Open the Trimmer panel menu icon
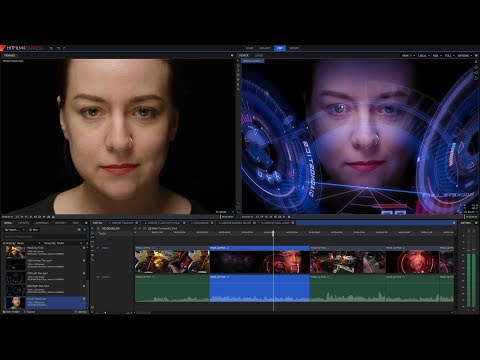The height and width of the screenshot is (360, 480). pyautogui.click(x=232, y=55)
